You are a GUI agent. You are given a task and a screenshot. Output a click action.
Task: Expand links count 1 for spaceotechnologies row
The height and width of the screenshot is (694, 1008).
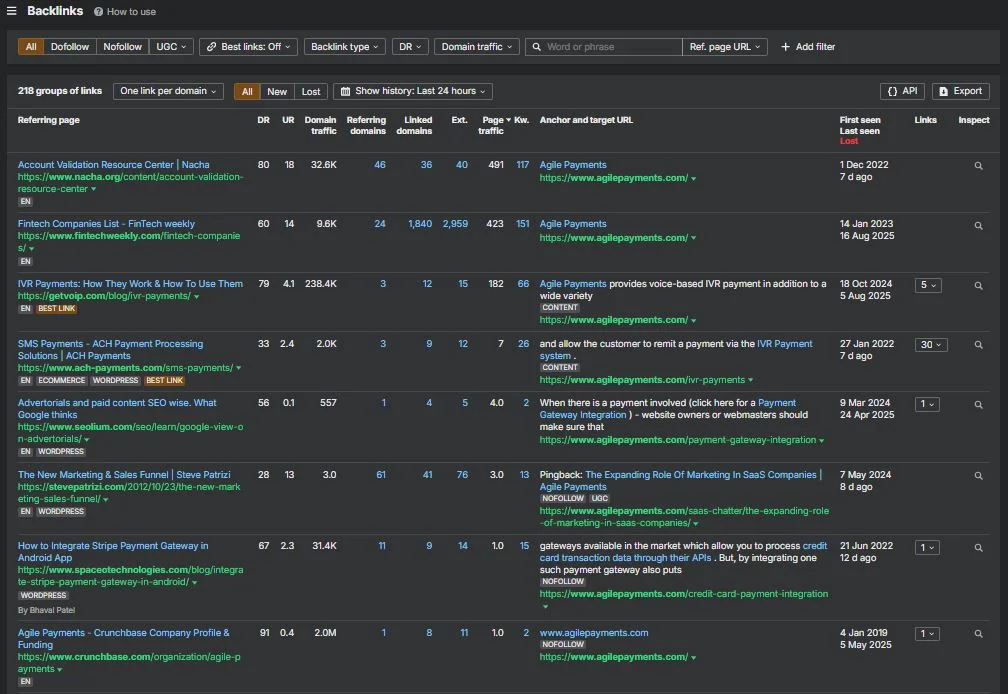[x=927, y=547]
